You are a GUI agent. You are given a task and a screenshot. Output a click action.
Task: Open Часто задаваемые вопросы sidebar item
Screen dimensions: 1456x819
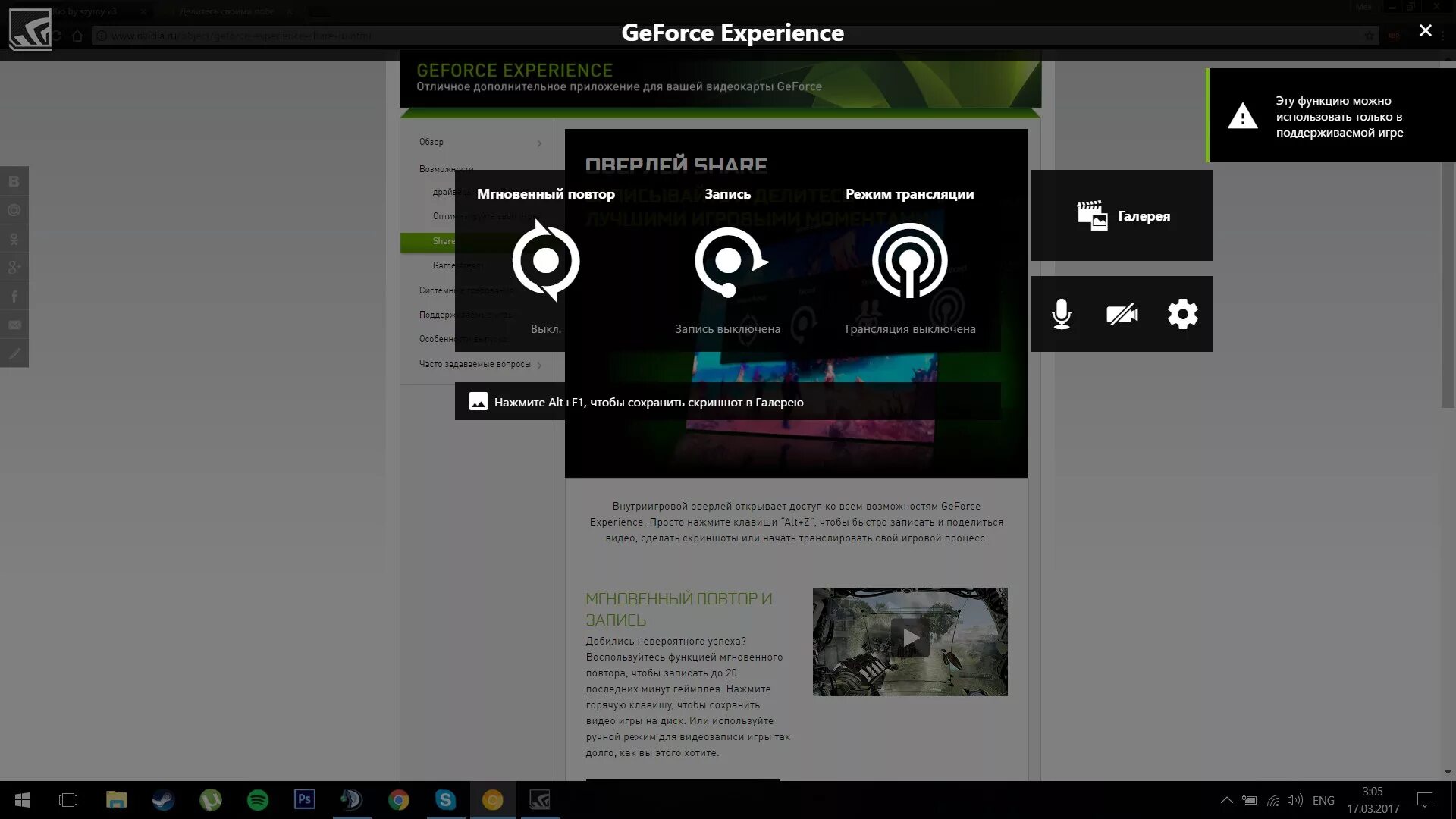point(475,364)
